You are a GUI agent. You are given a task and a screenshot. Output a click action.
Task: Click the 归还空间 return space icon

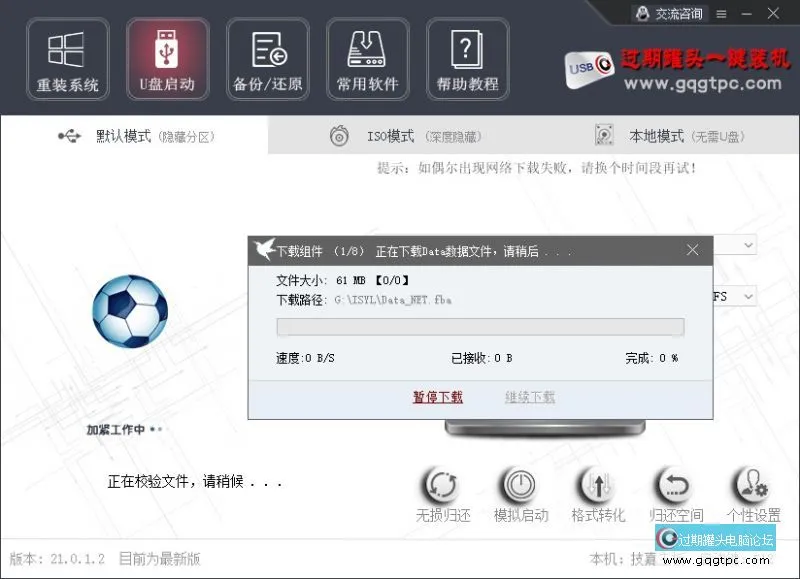(x=675, y=487)
